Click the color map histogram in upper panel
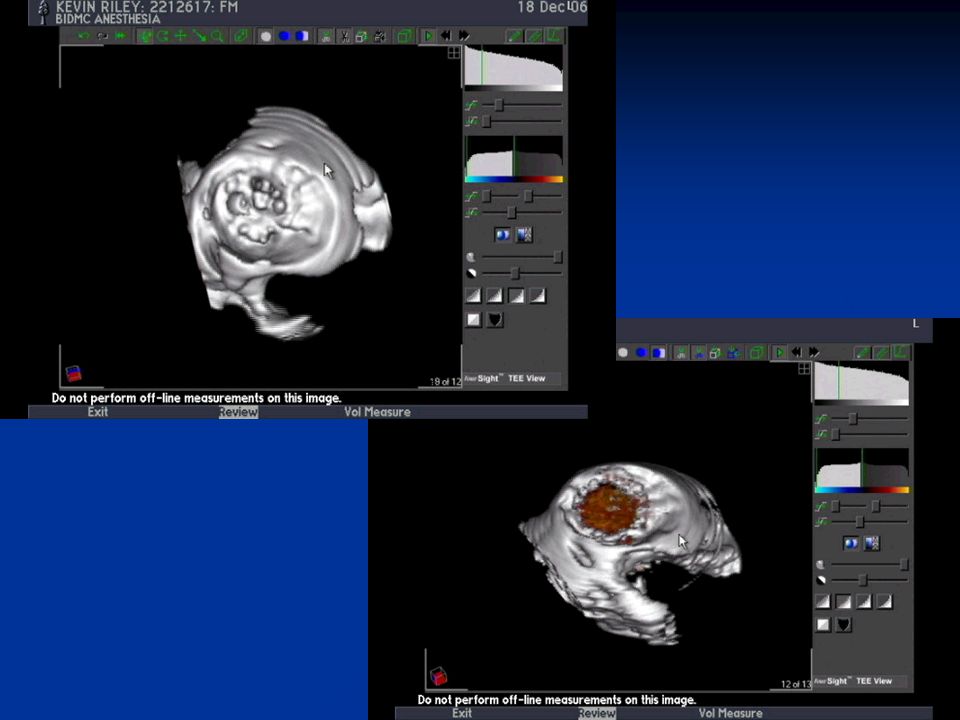960x720 pixels. click(x=514, y=159)
